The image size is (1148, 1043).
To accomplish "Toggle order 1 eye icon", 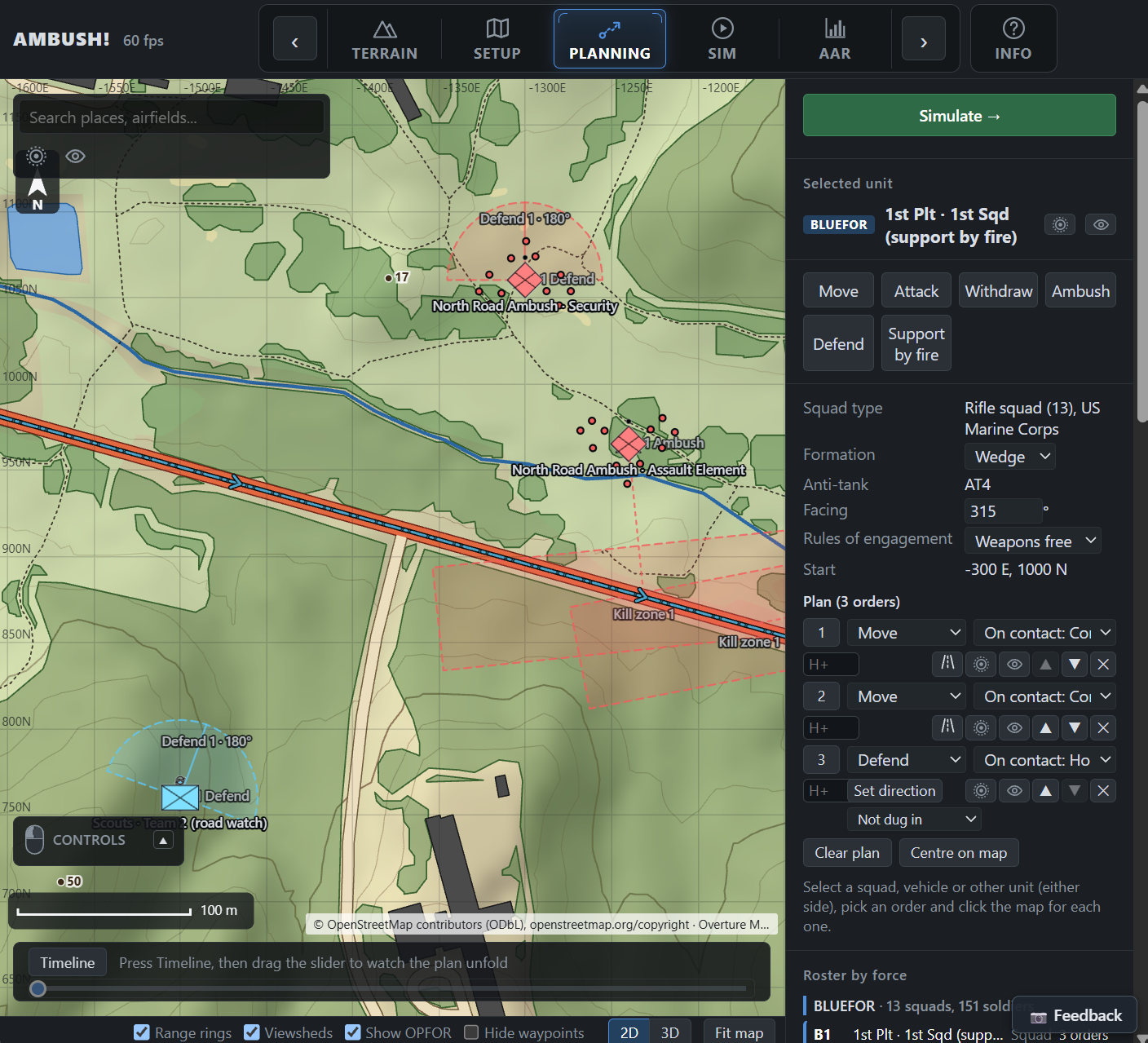I will pyautogui.click(x=1014, y=664).
